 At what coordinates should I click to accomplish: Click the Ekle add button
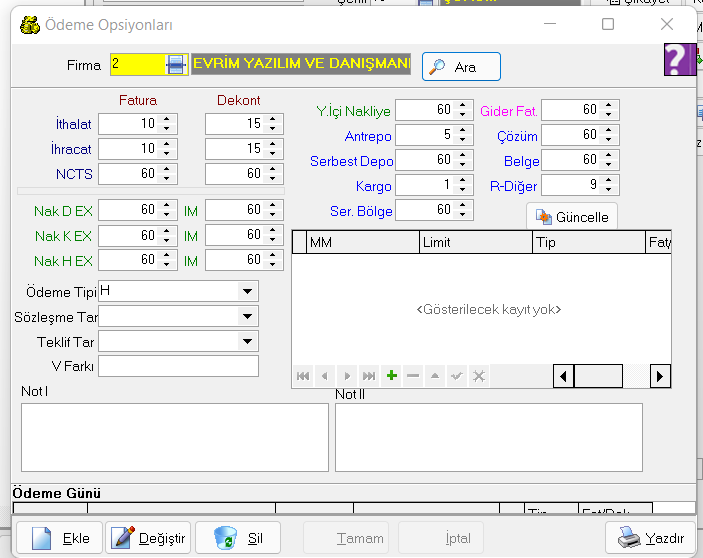[x=60, y=537]
